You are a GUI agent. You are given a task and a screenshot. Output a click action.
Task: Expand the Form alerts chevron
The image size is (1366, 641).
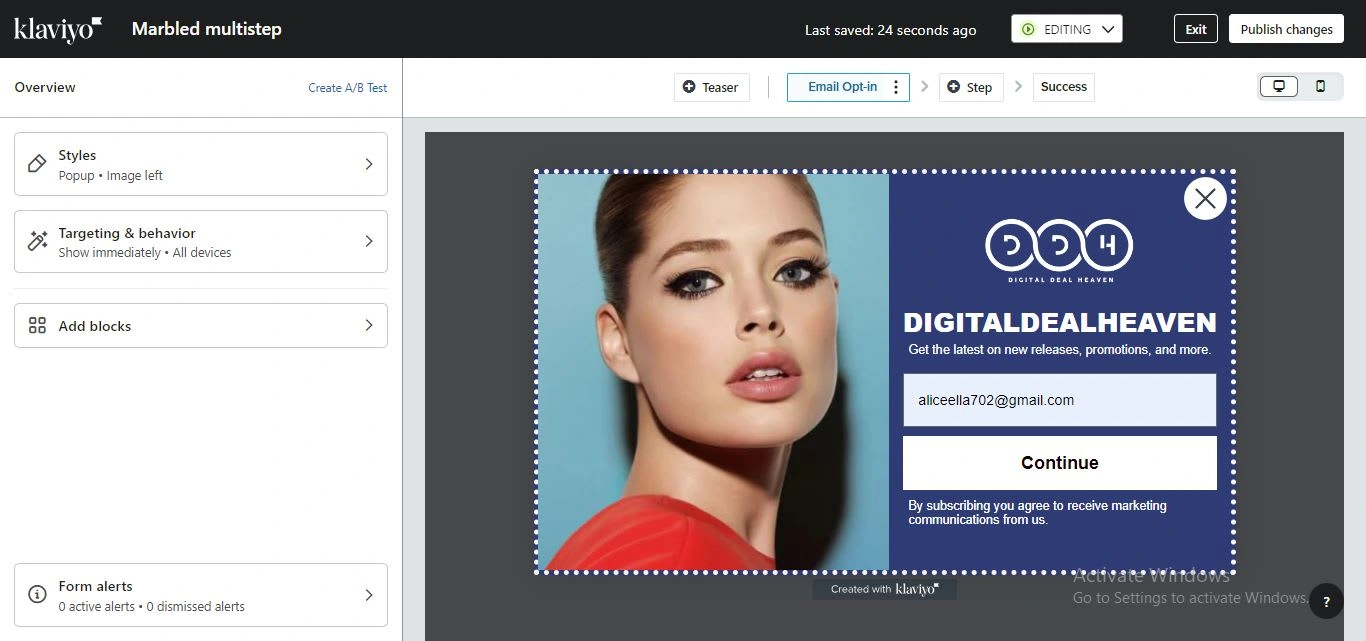click(368, 595)
